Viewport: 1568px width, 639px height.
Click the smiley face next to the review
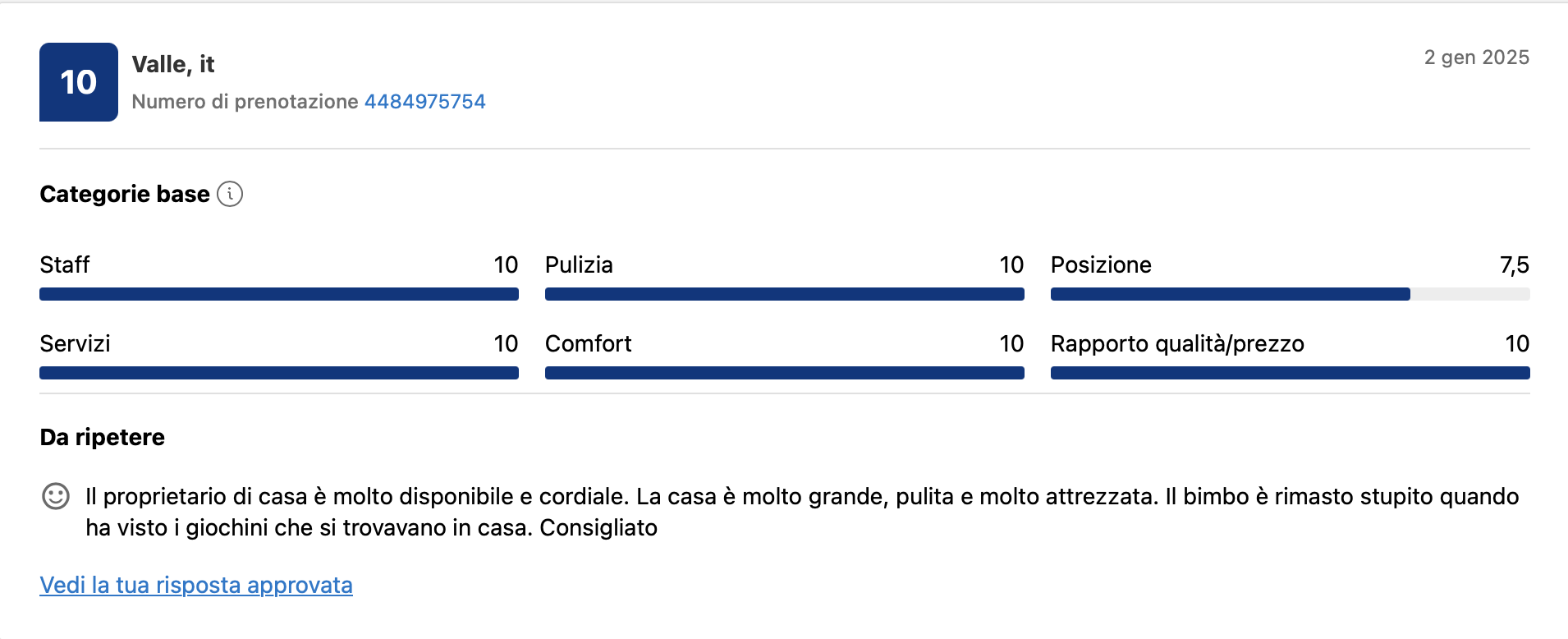tap(55, 496)
